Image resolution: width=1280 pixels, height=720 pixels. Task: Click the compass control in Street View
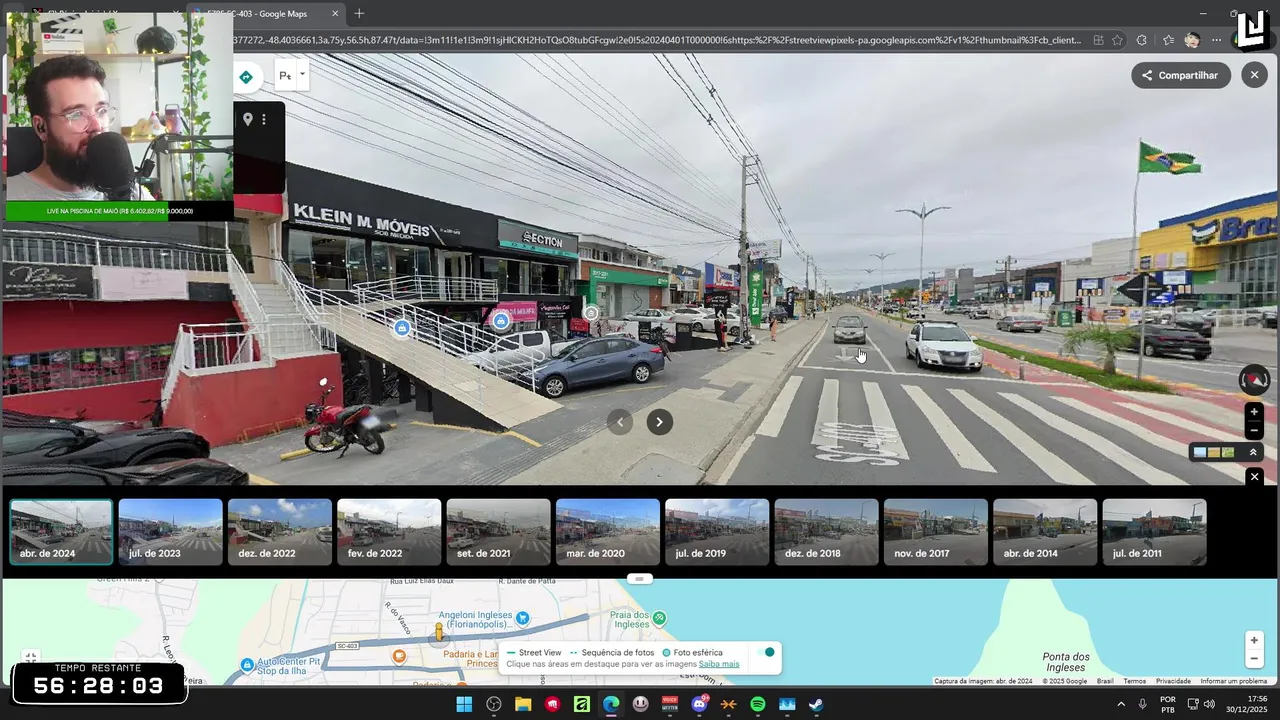1254,380
